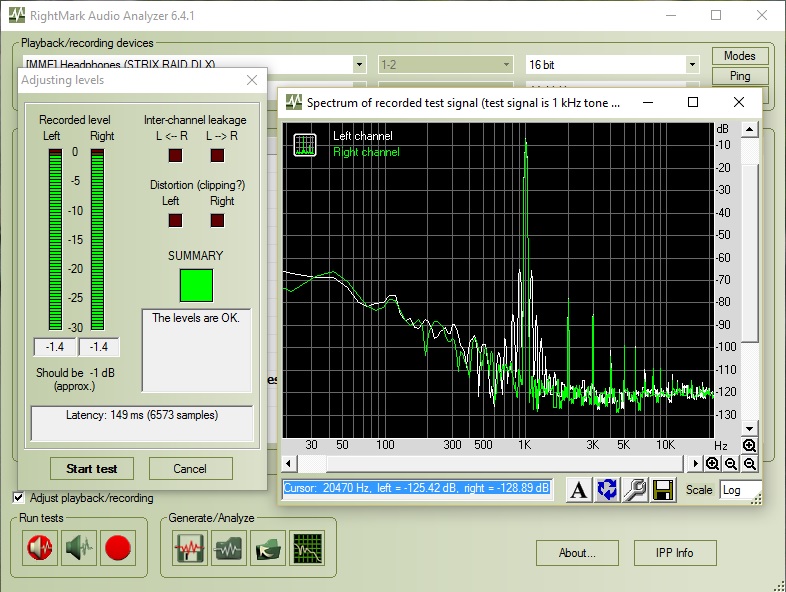786x592 pixels.
Task: Click generate test waveform icon
Action: pyautogui.click(x=190, y=548)
